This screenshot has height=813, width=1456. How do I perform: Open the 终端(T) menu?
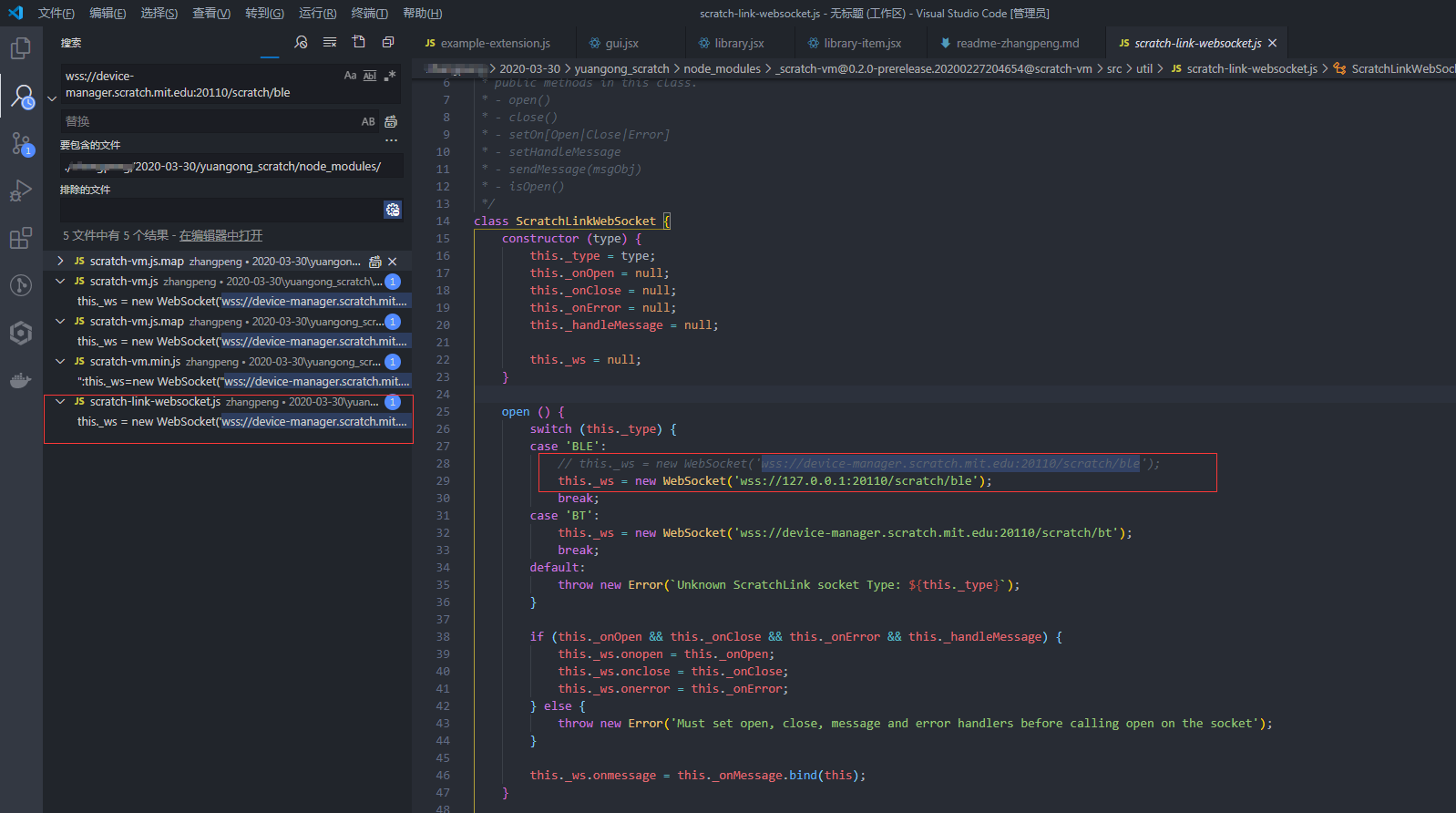[x=369, y=13]
